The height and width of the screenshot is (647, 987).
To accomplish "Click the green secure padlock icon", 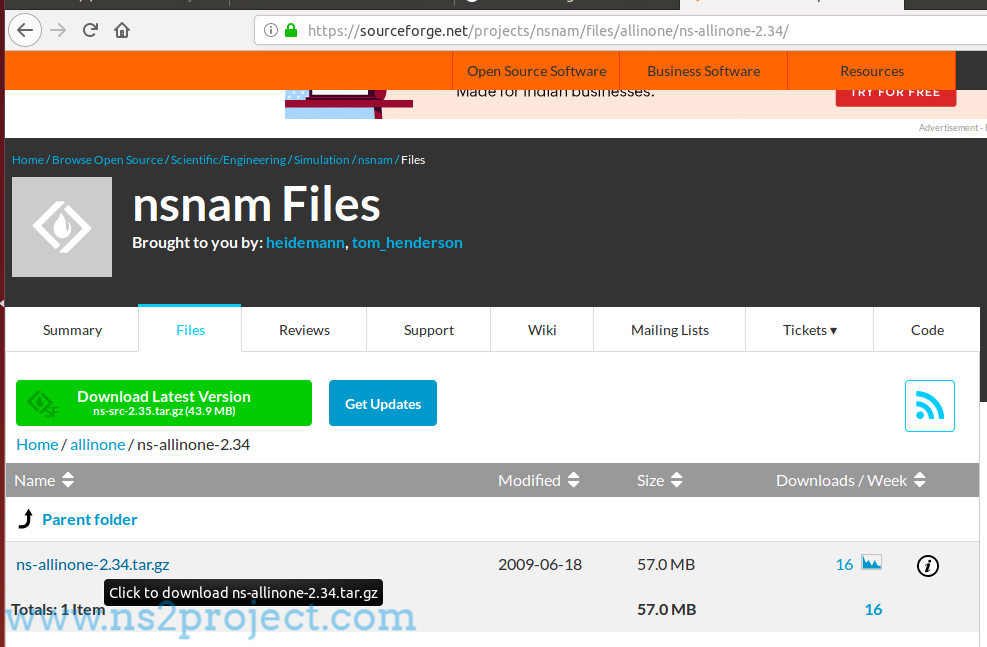I will [291, 30].
